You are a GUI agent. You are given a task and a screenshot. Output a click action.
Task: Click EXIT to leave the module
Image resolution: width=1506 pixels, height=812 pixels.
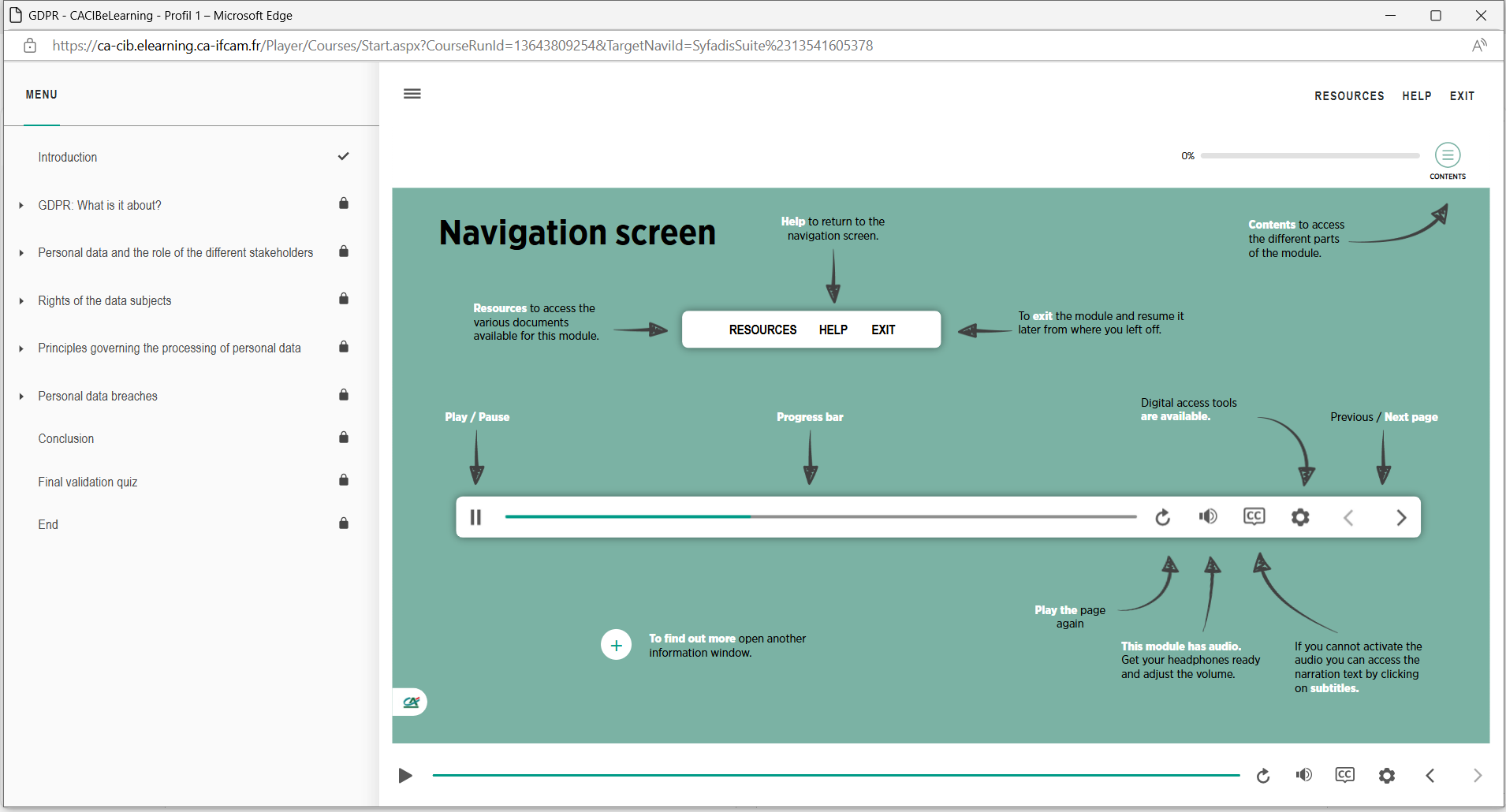(1462, 96)
